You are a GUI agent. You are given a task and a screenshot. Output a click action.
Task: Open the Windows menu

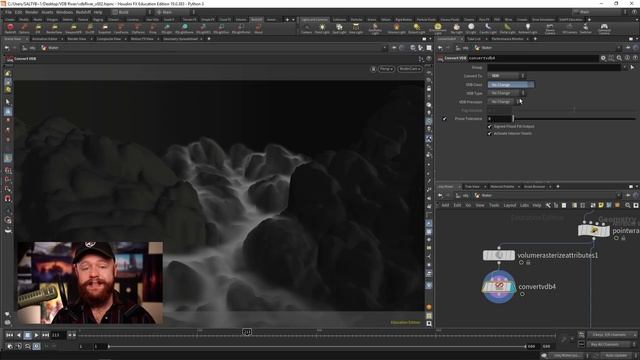tap(64, 12)
